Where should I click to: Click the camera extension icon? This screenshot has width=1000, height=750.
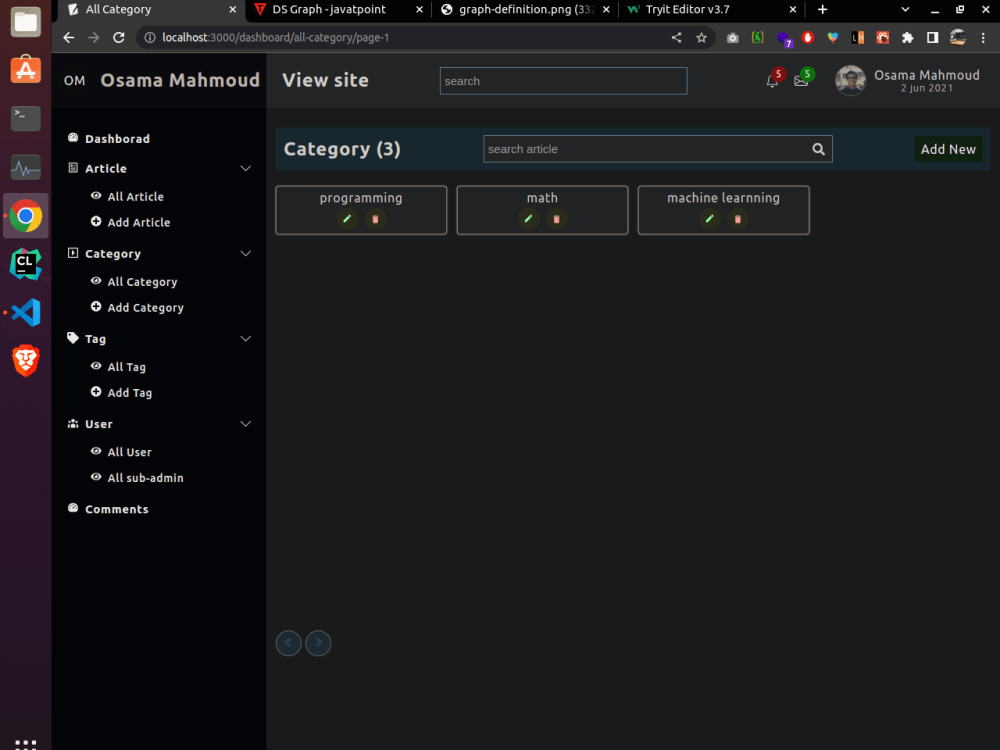tap(732, 38)
